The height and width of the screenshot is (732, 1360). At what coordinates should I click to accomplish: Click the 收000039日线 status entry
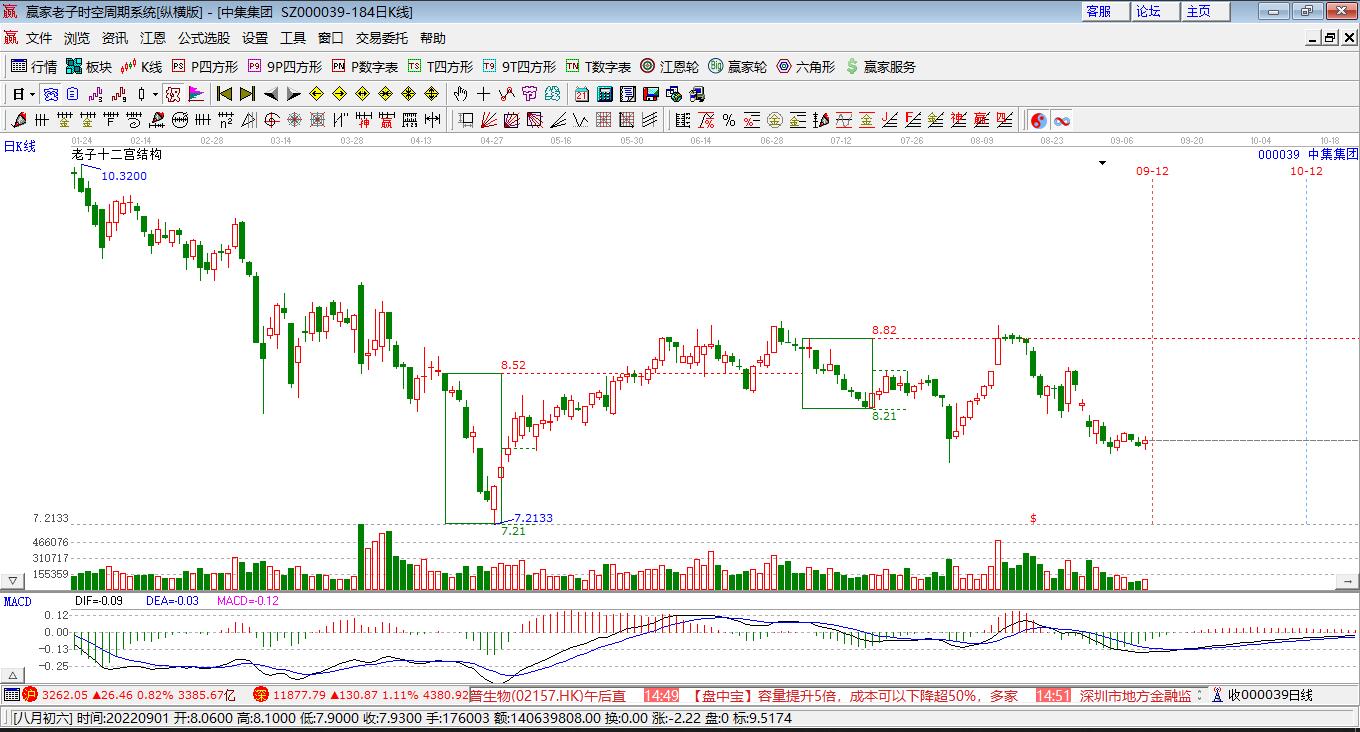point(1270,695)
